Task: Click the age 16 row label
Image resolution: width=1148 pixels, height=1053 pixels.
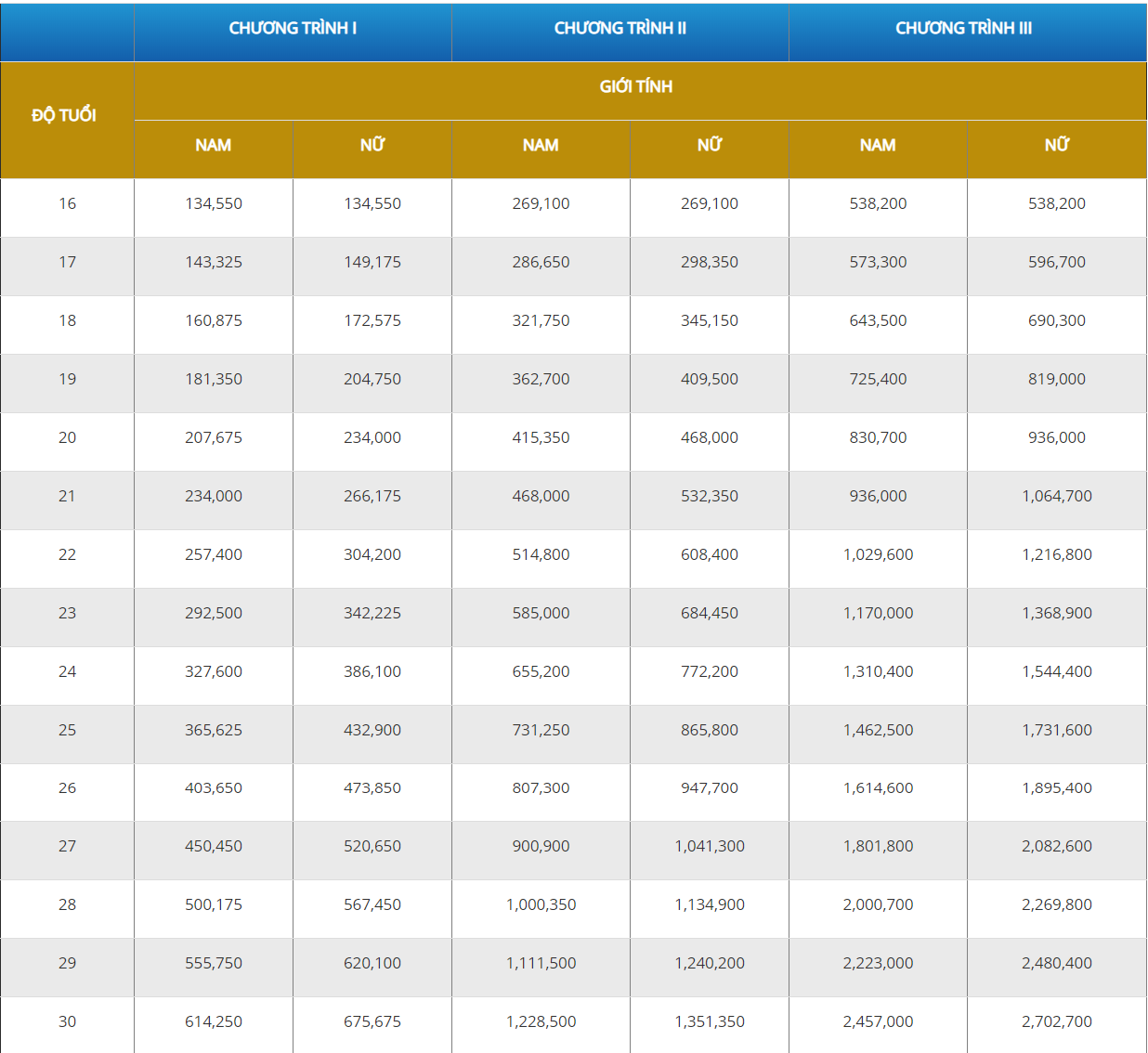Action: [x=67, y=203]
